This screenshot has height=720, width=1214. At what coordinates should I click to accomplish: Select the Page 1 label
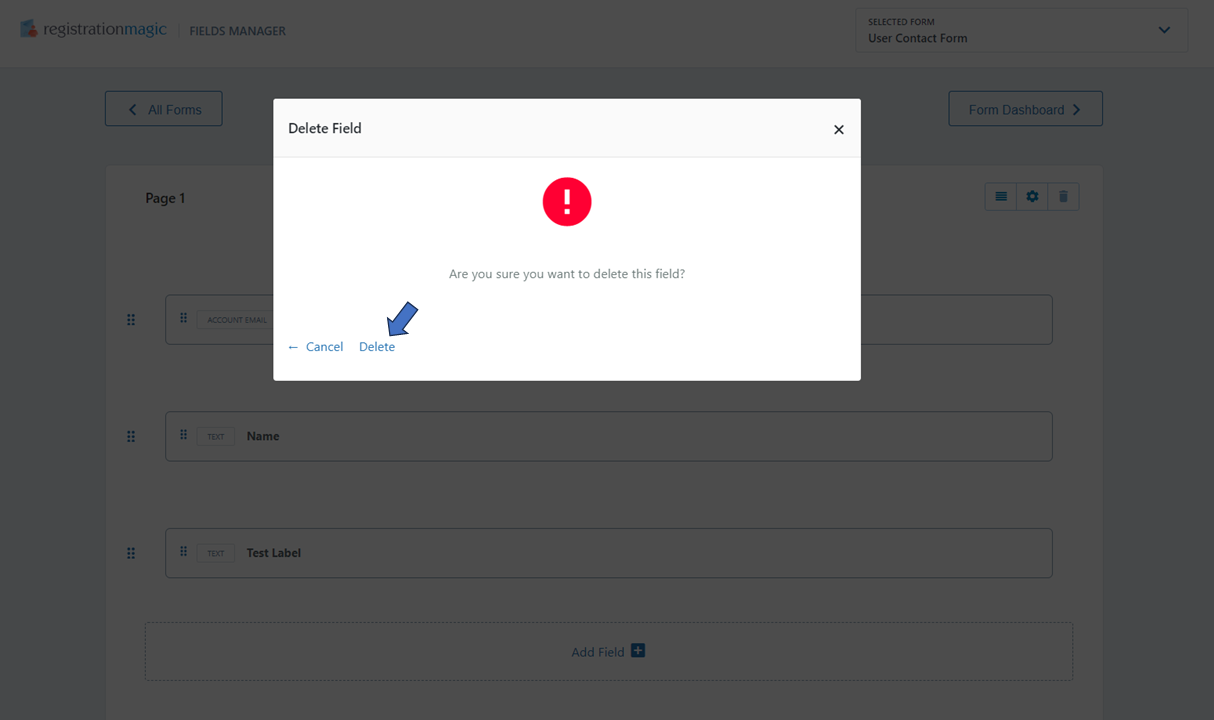[x=165, y=198]
